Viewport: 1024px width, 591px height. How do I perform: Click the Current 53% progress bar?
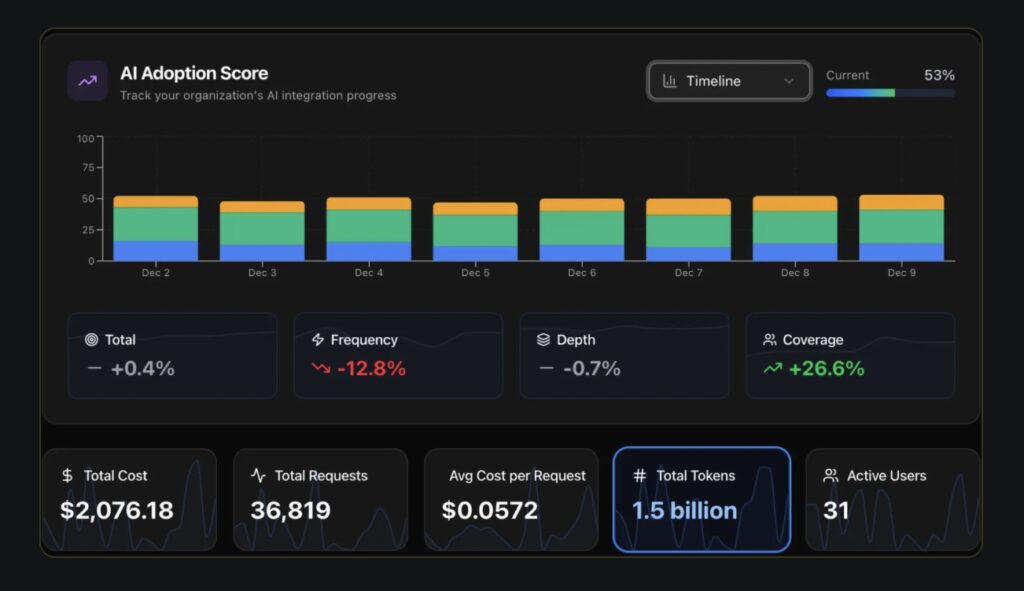tap(890, 93)
